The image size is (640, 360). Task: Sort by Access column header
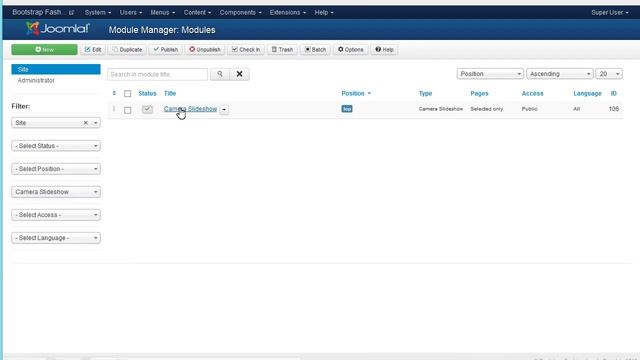pos(532,93)
